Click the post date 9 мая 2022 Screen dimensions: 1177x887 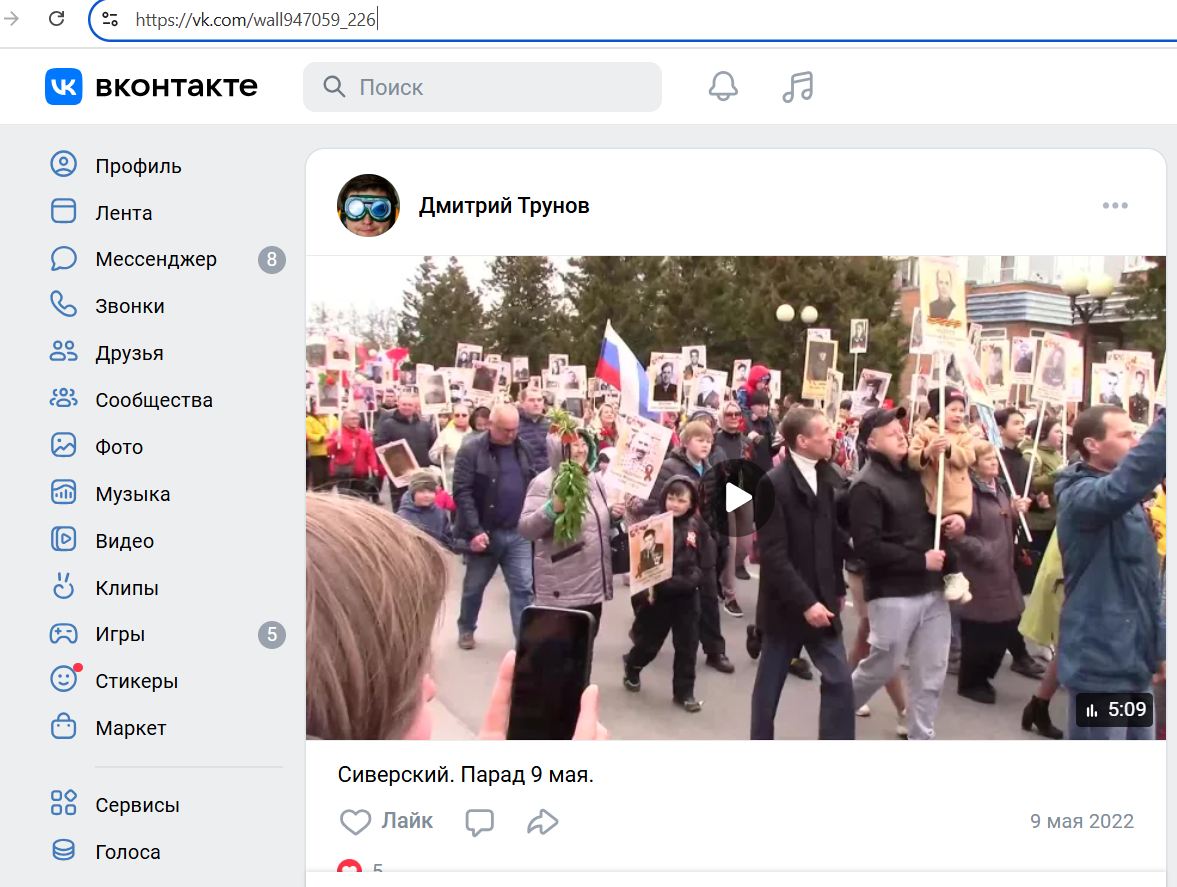tap(1081, 822)
